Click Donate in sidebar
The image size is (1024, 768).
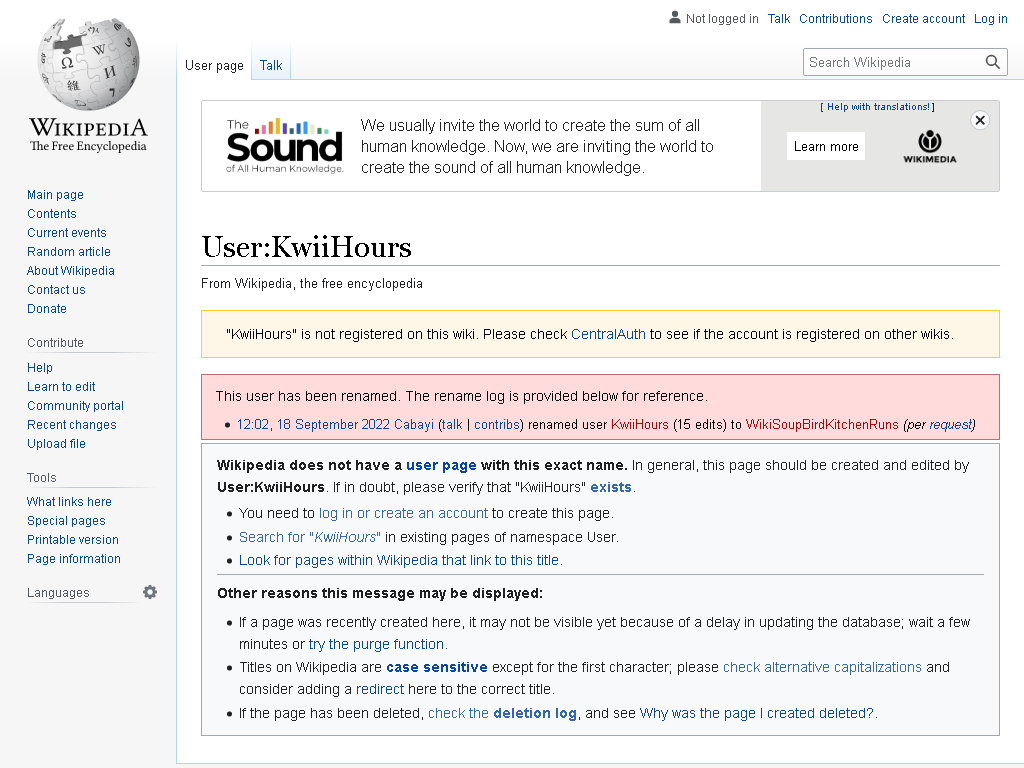(x=47, y=308)
